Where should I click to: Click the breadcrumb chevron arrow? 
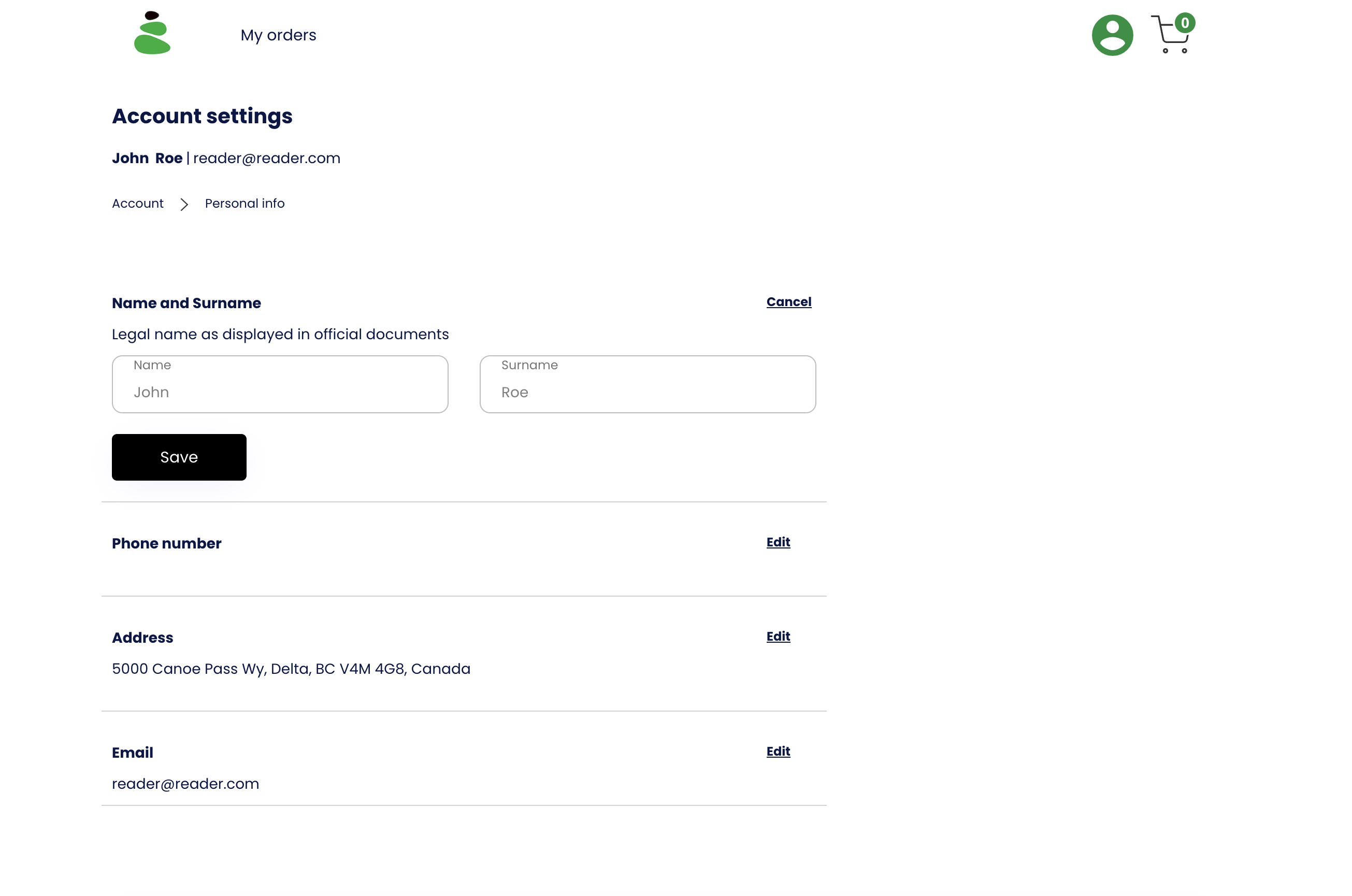click(x=184, y=205)
